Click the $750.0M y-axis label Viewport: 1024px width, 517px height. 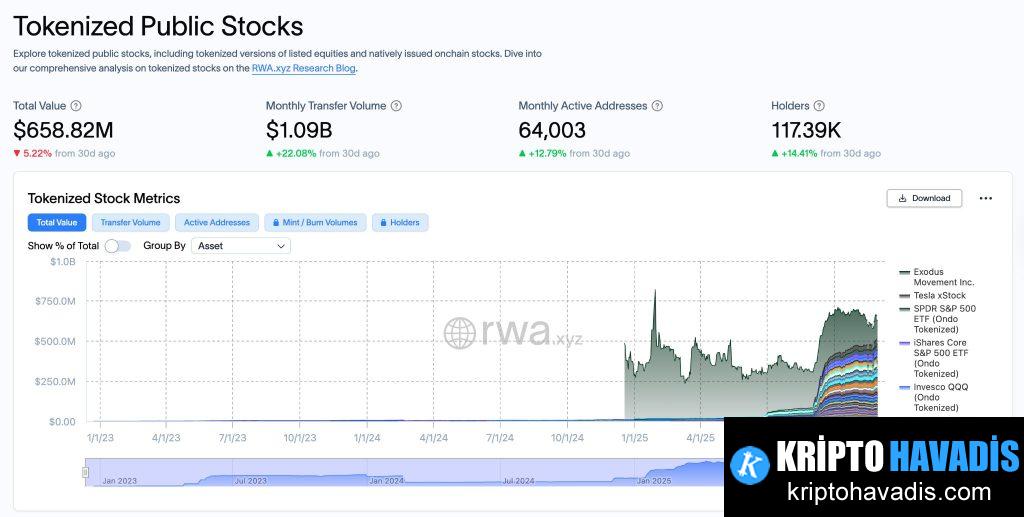coord(56,301)
